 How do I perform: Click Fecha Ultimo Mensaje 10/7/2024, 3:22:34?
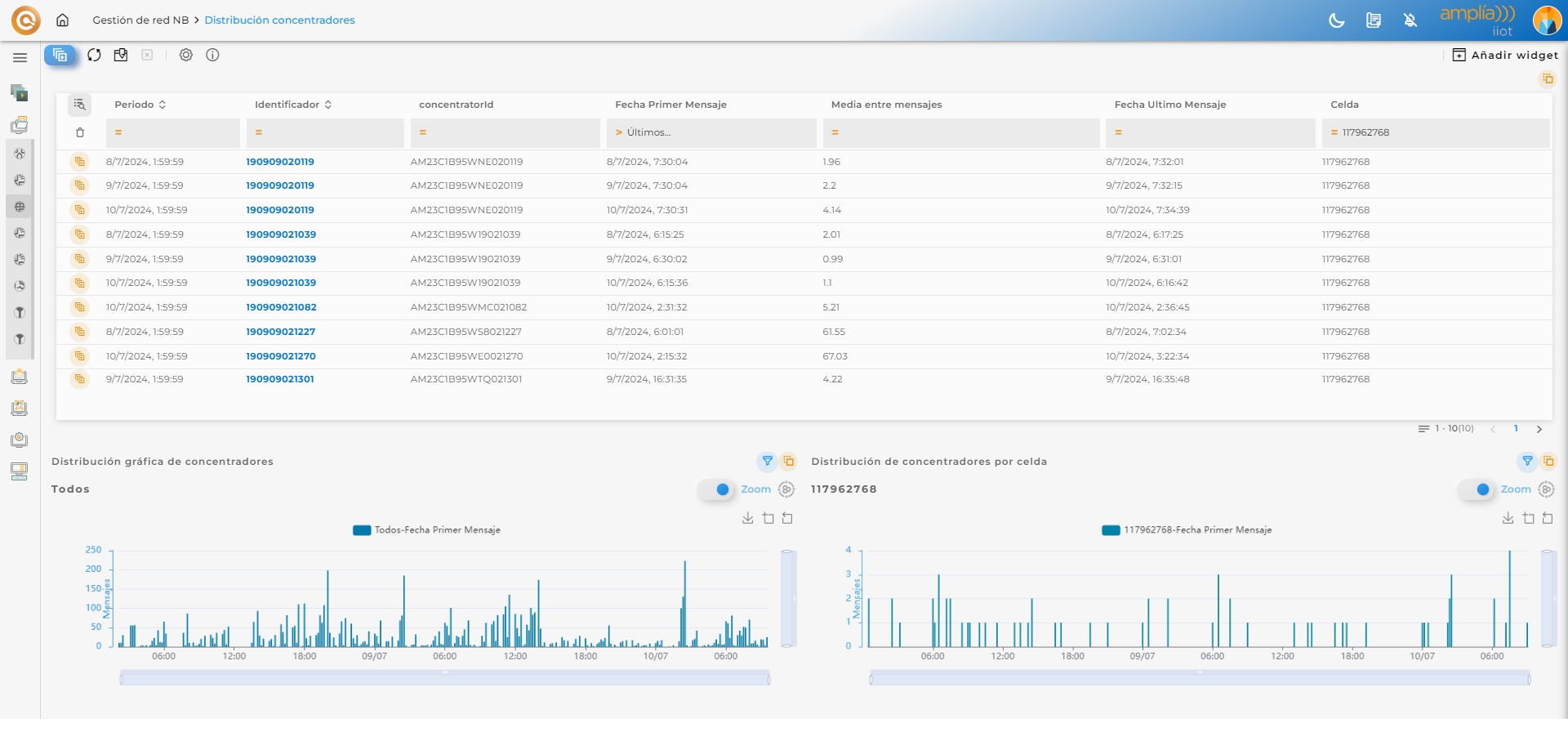tap(1147, 356)
